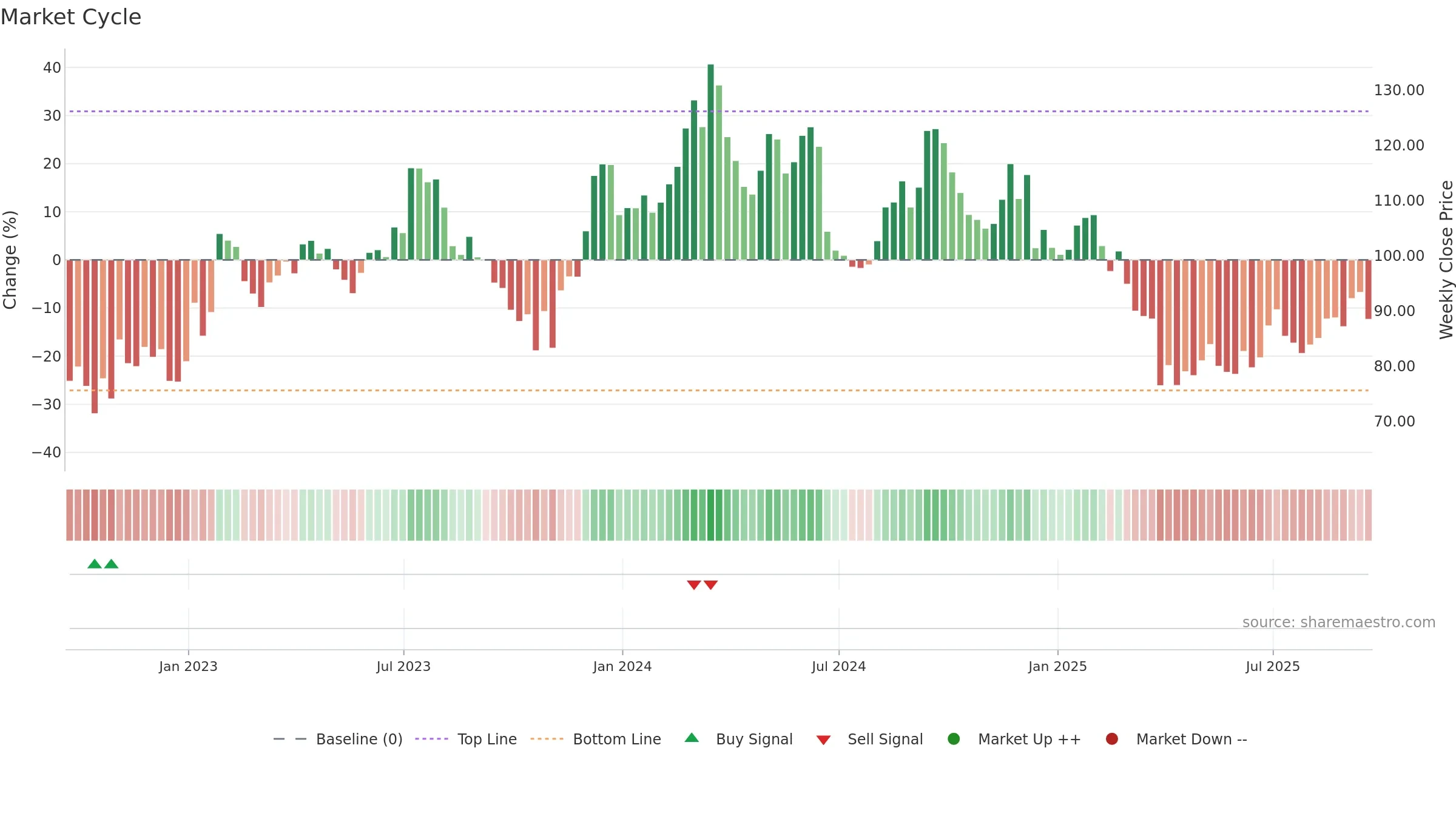Click the source: sharemaestro.com text

tap(1339, 622)
